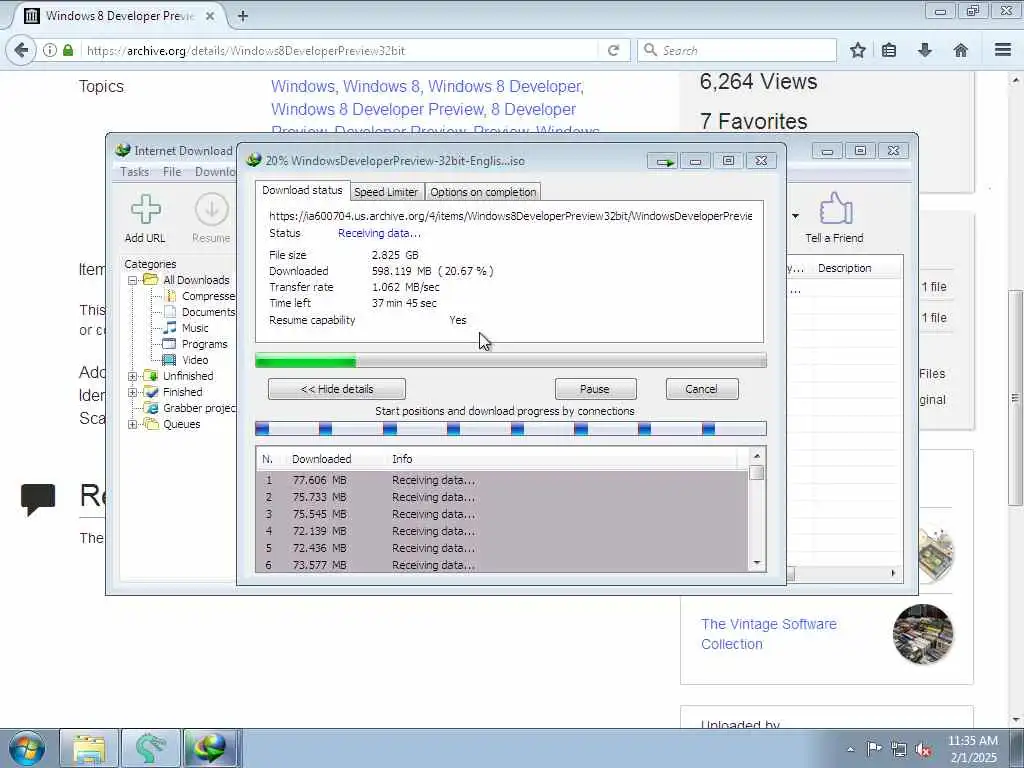Open the Windows Start button

(x=27, y=748)
